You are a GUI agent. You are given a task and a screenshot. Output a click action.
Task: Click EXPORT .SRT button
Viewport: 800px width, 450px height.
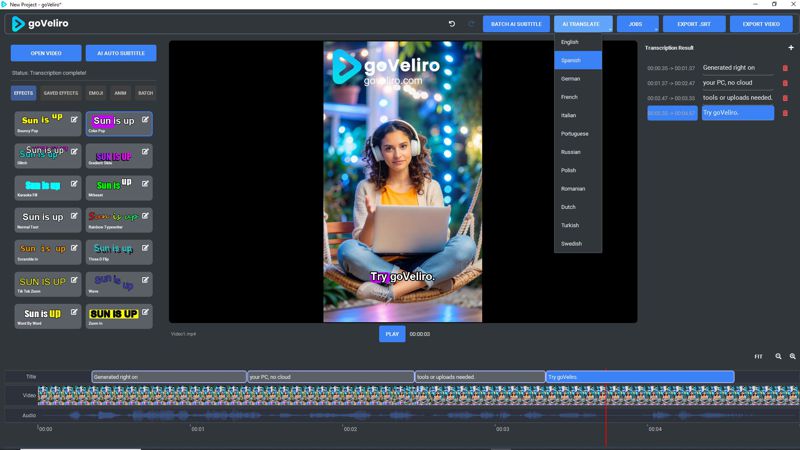694,24
